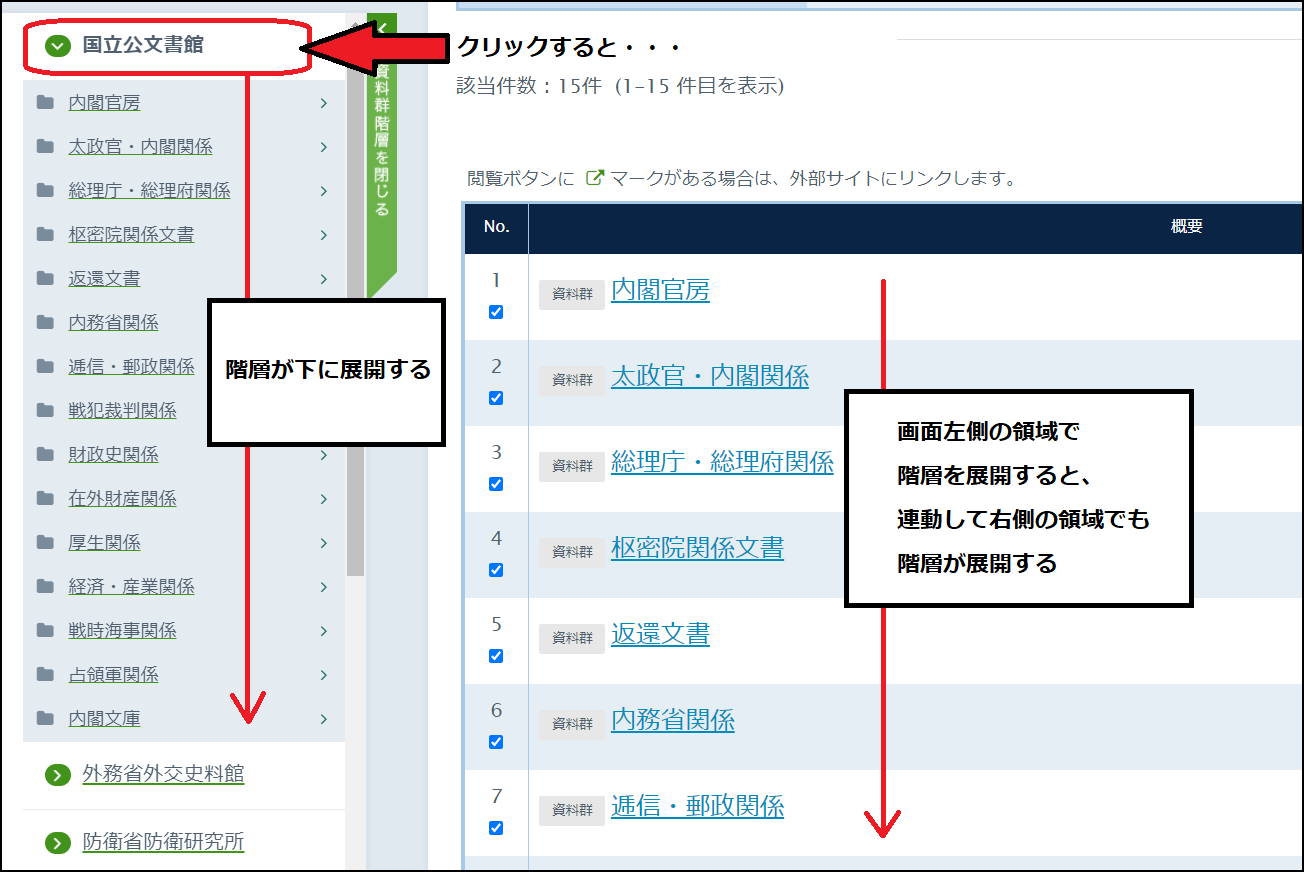Click the folder icon beside 占領軍関係
1304x872 pixels.
click(45, 674)
